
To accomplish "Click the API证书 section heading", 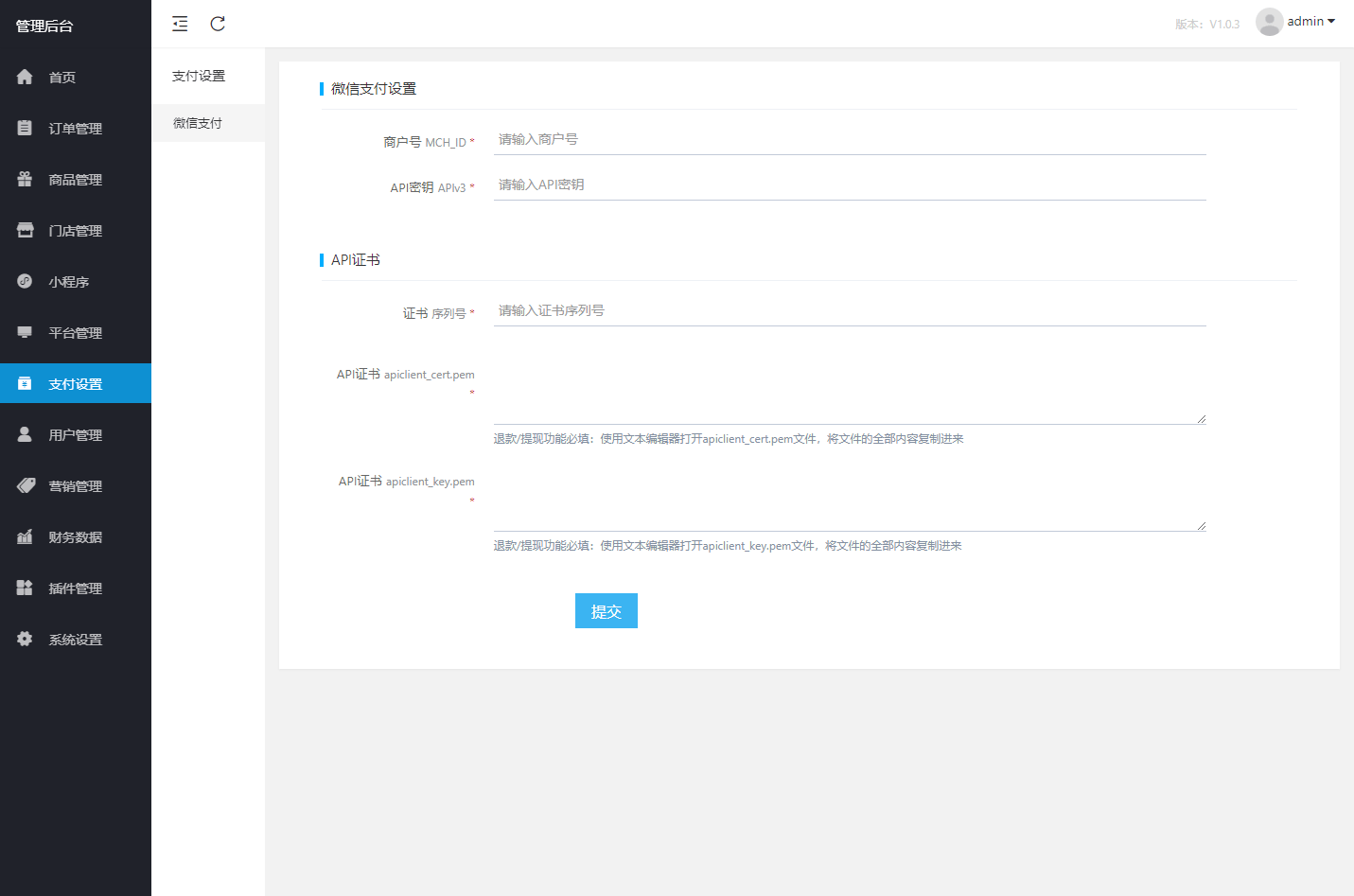I will click(x=356, y=259).
